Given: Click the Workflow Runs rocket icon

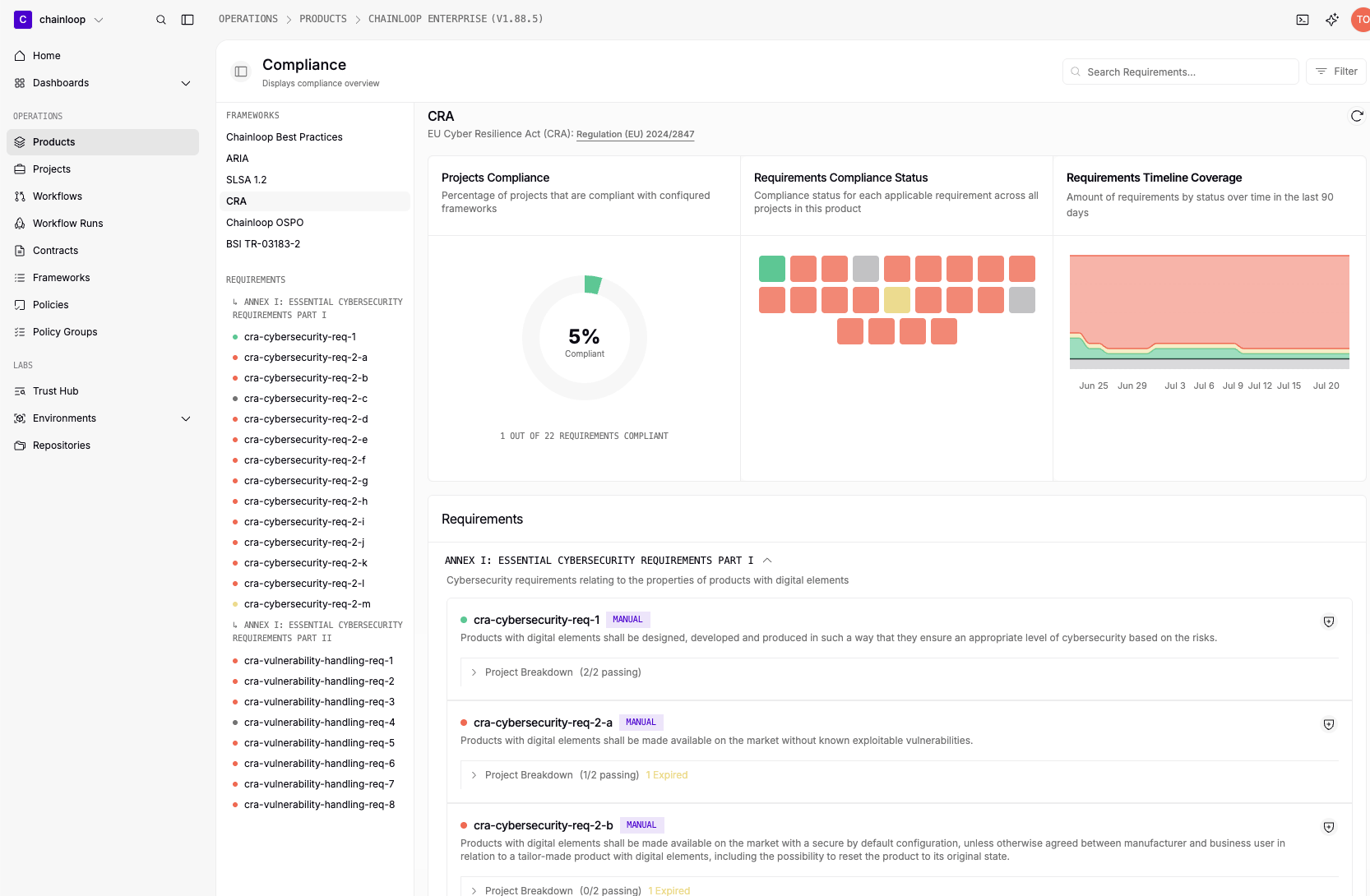Looking at the screenshot, I should coord(20,224).
